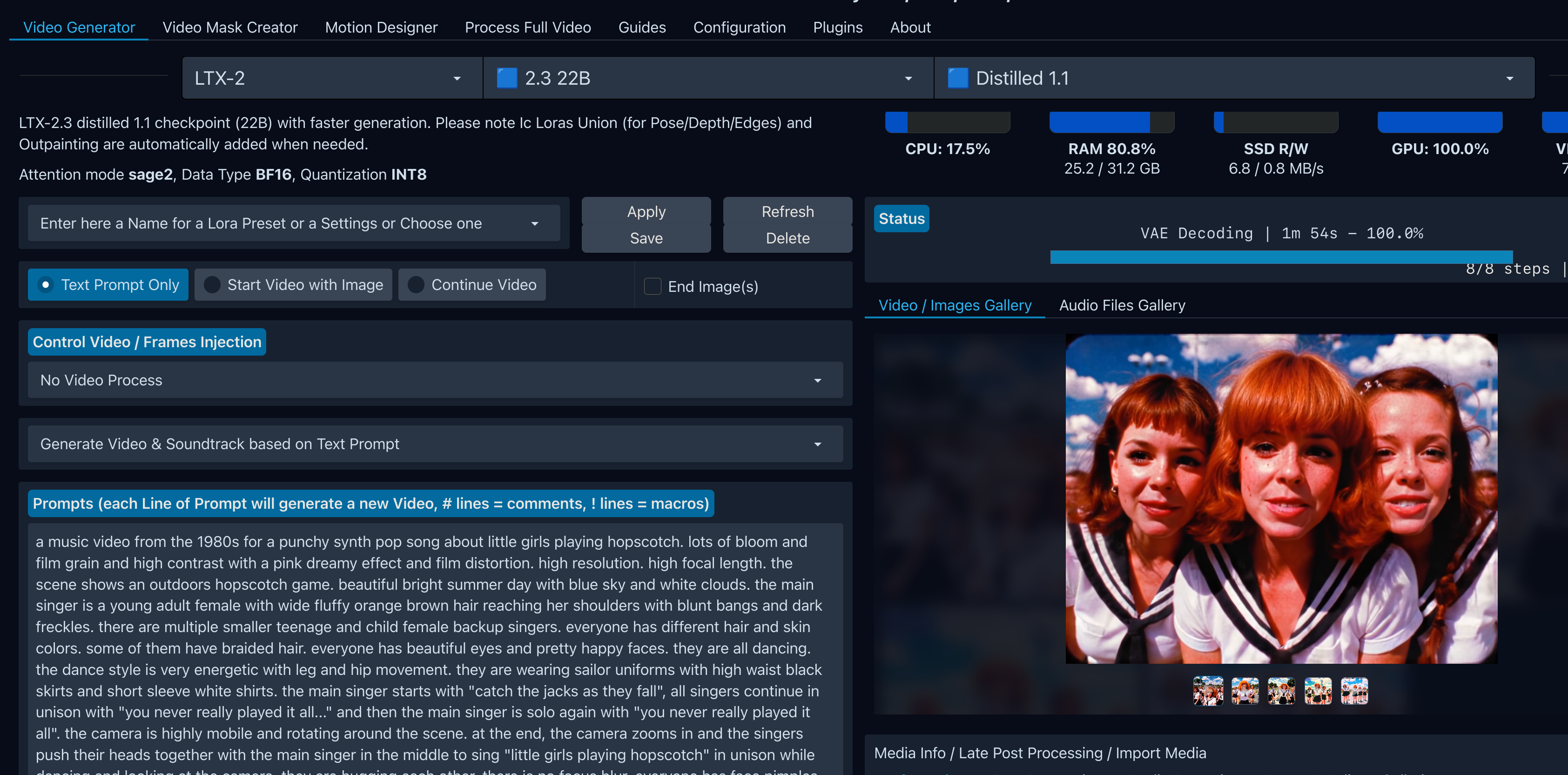Choose the fourth gallery thumbnail
The width and height of the screenshot is (1568, 775).
coord(1318,691)
